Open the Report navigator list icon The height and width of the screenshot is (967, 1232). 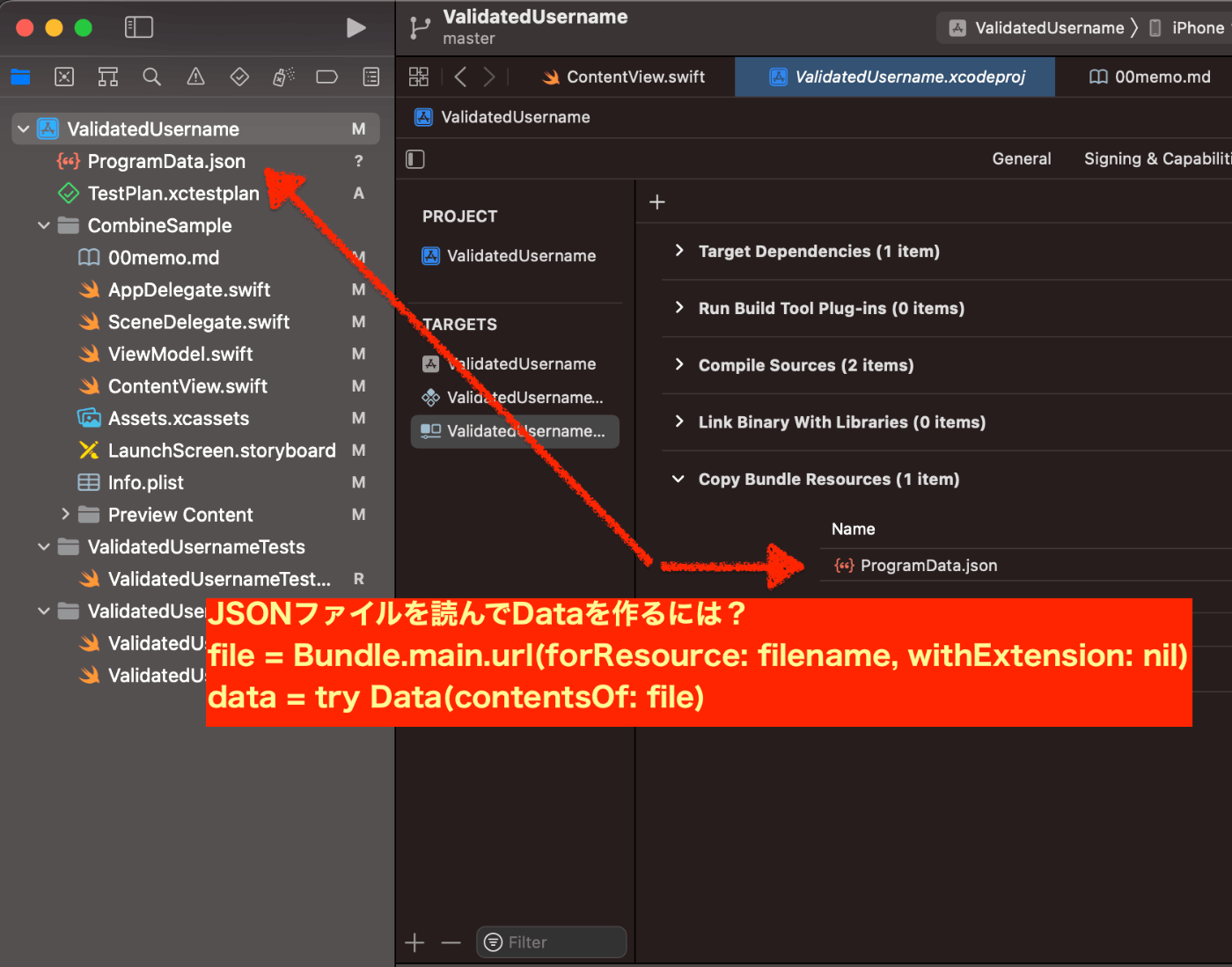point(370,77)
